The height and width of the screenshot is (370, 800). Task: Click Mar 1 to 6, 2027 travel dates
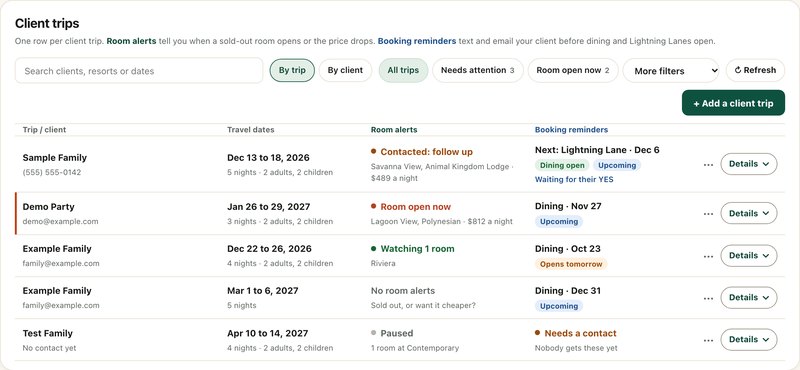(263, 291)
